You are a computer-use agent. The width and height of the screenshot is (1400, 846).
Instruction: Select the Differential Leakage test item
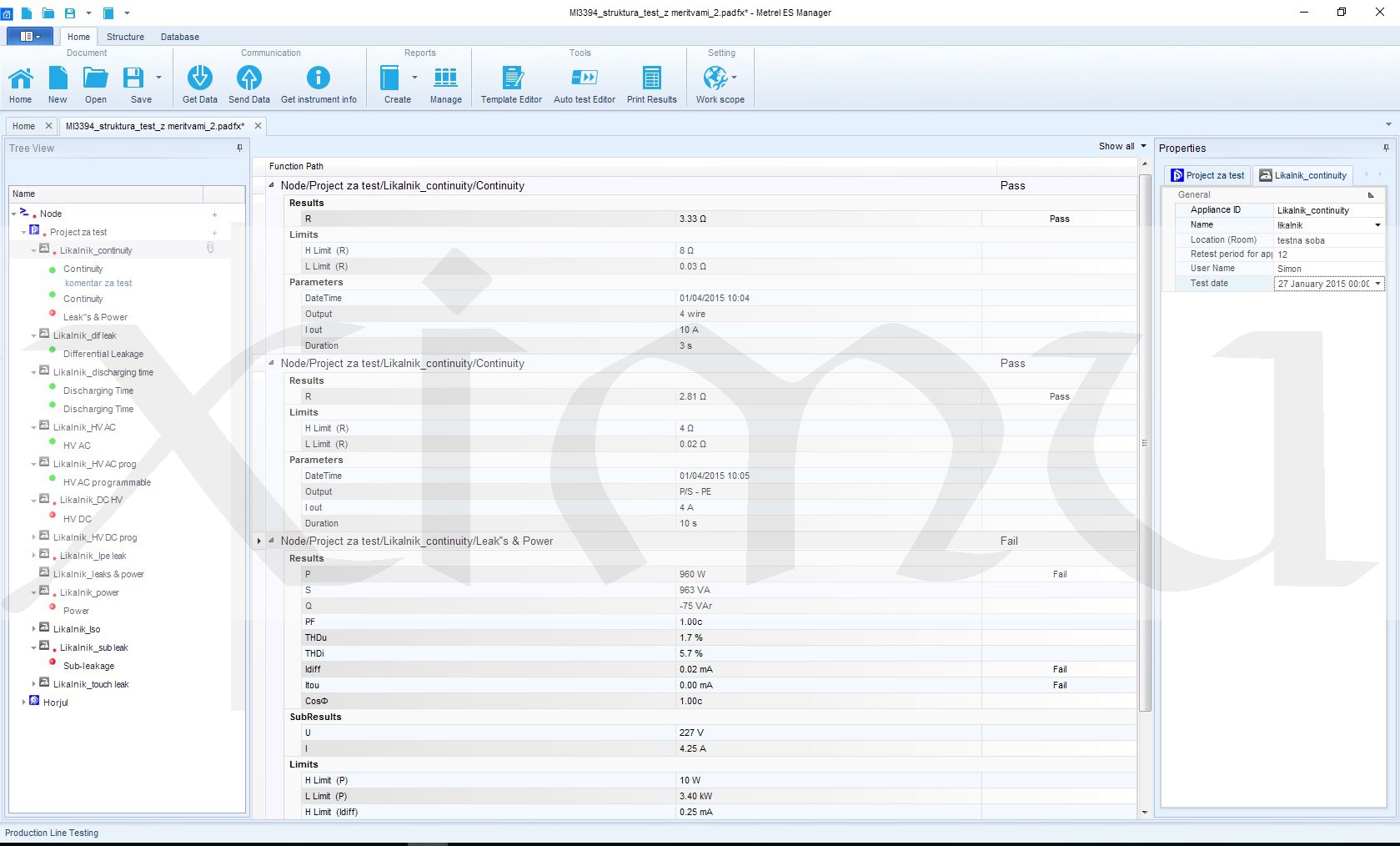pos(103,354)
